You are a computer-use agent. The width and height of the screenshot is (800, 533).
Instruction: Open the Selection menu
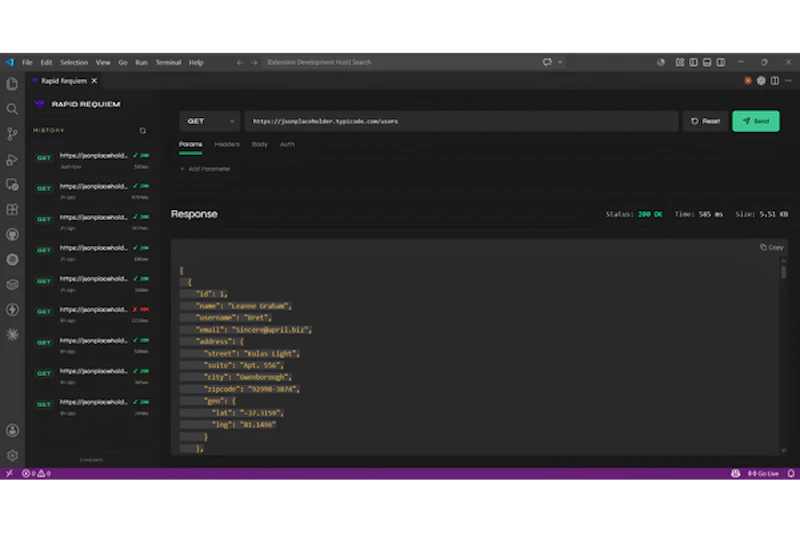pos(74,62)
